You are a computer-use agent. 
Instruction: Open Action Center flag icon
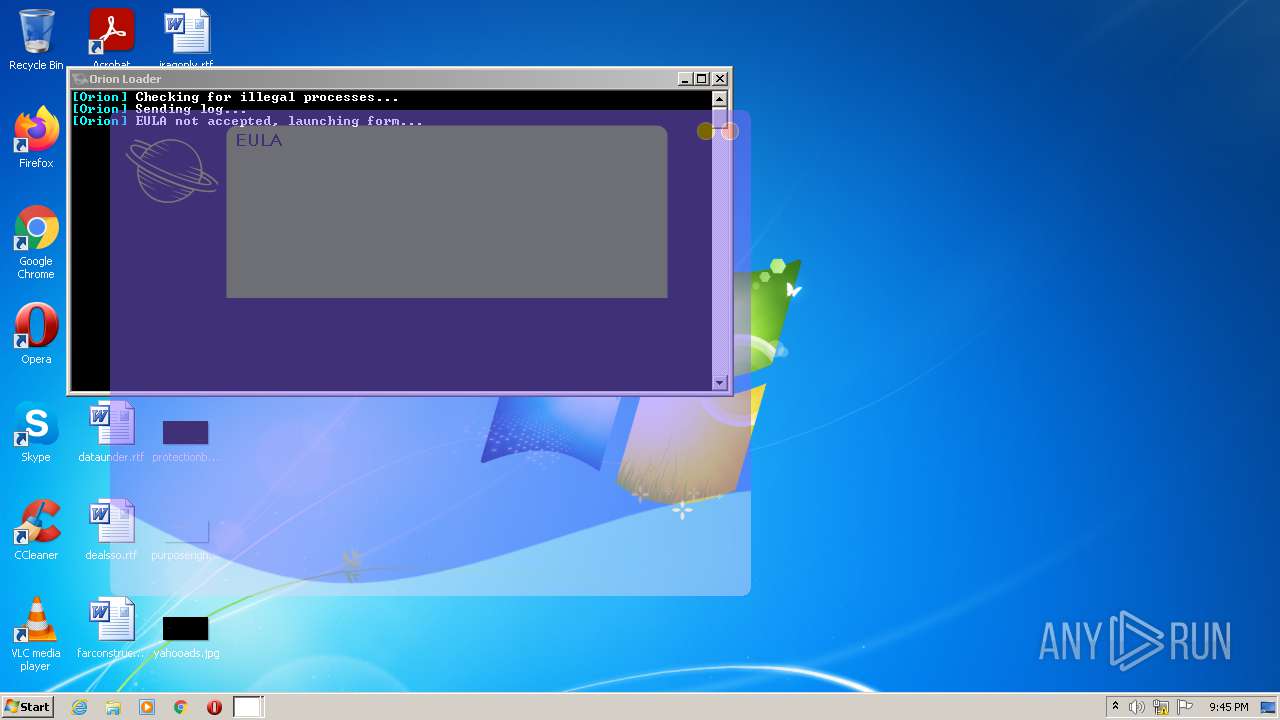pyautogui.click(x=1185, y=707)
